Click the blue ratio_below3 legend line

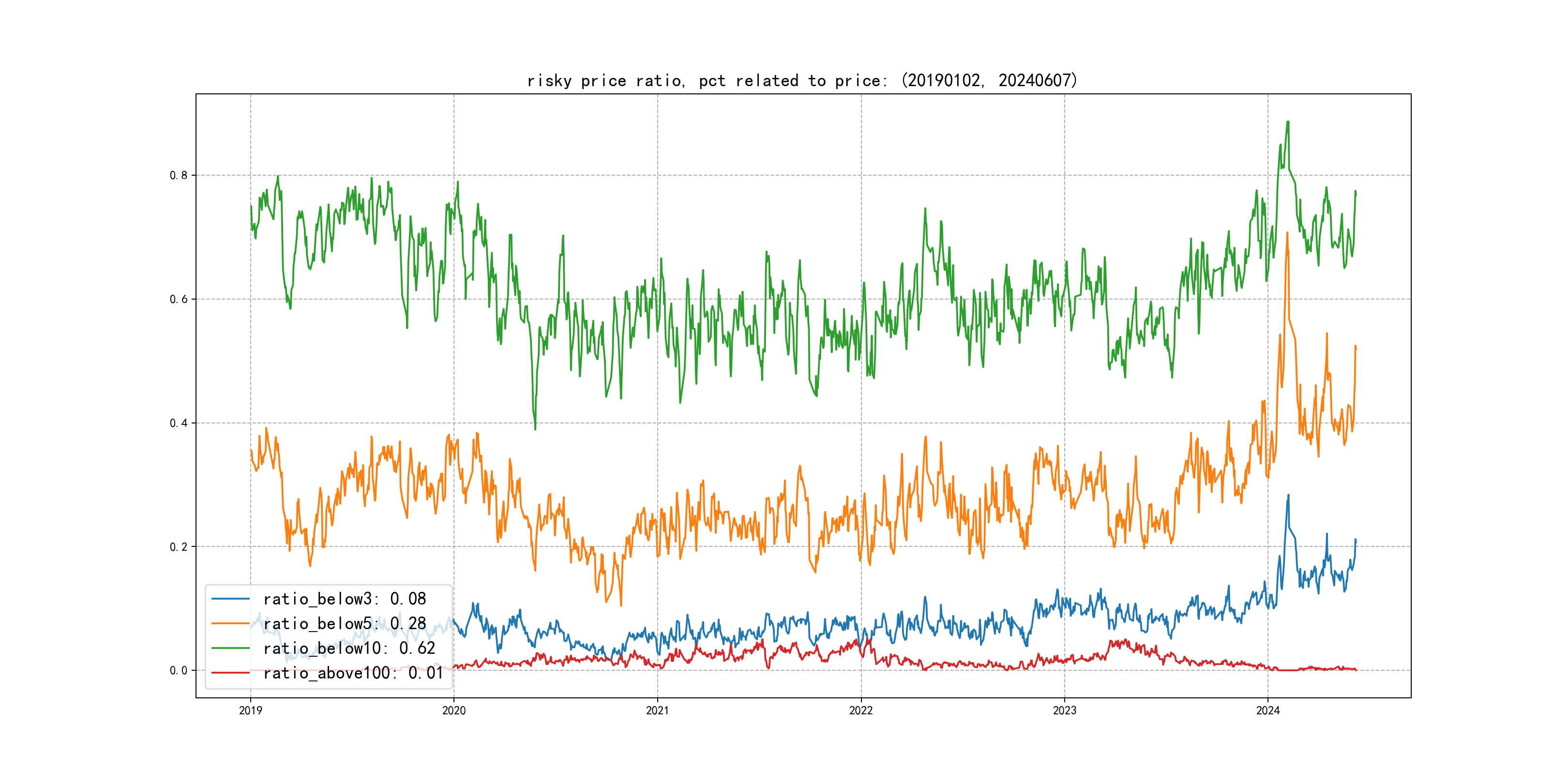tap(230, 599)
